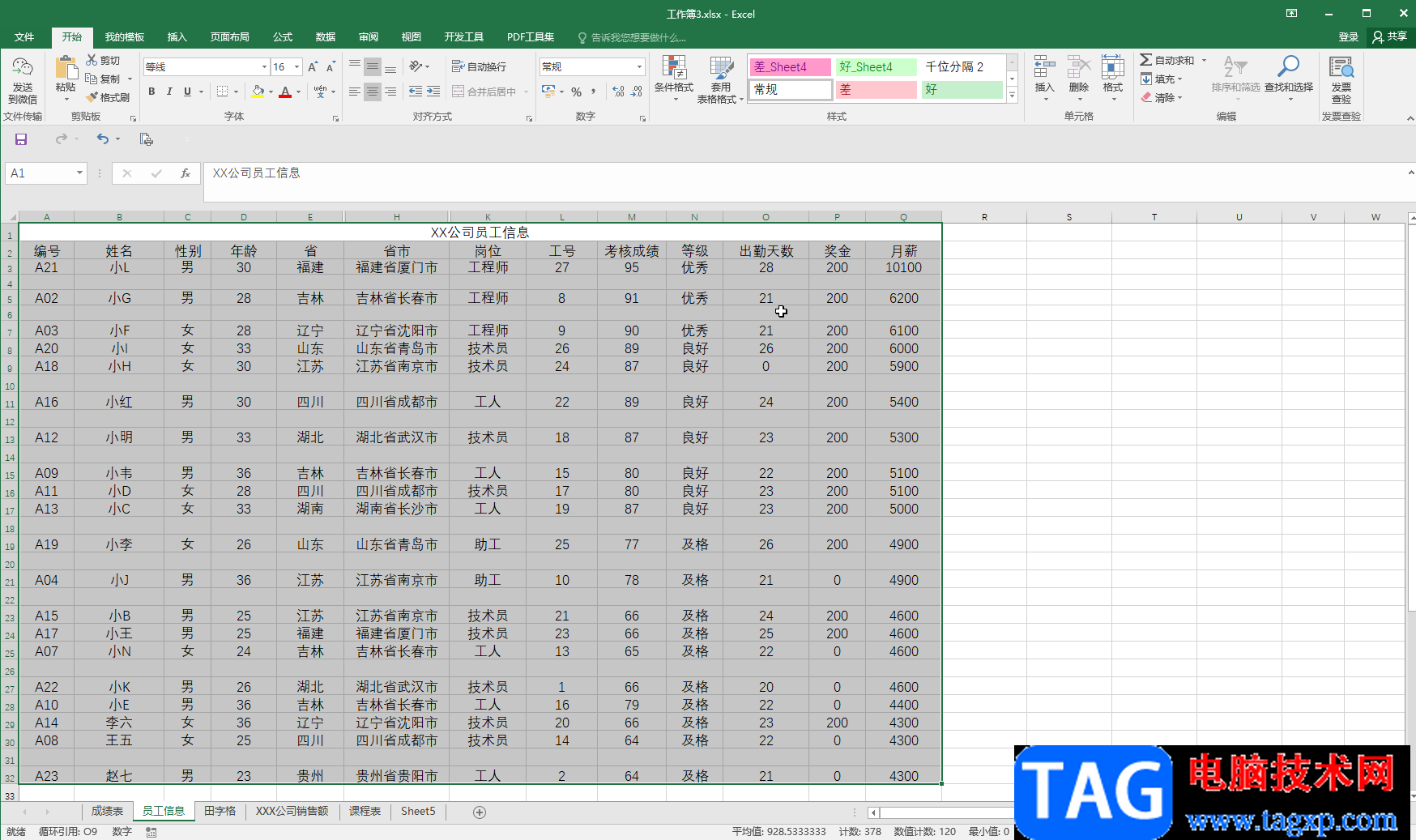Click the Undo arrow icon
This screenshot has height=840, width=1416.
click(102, 139)
